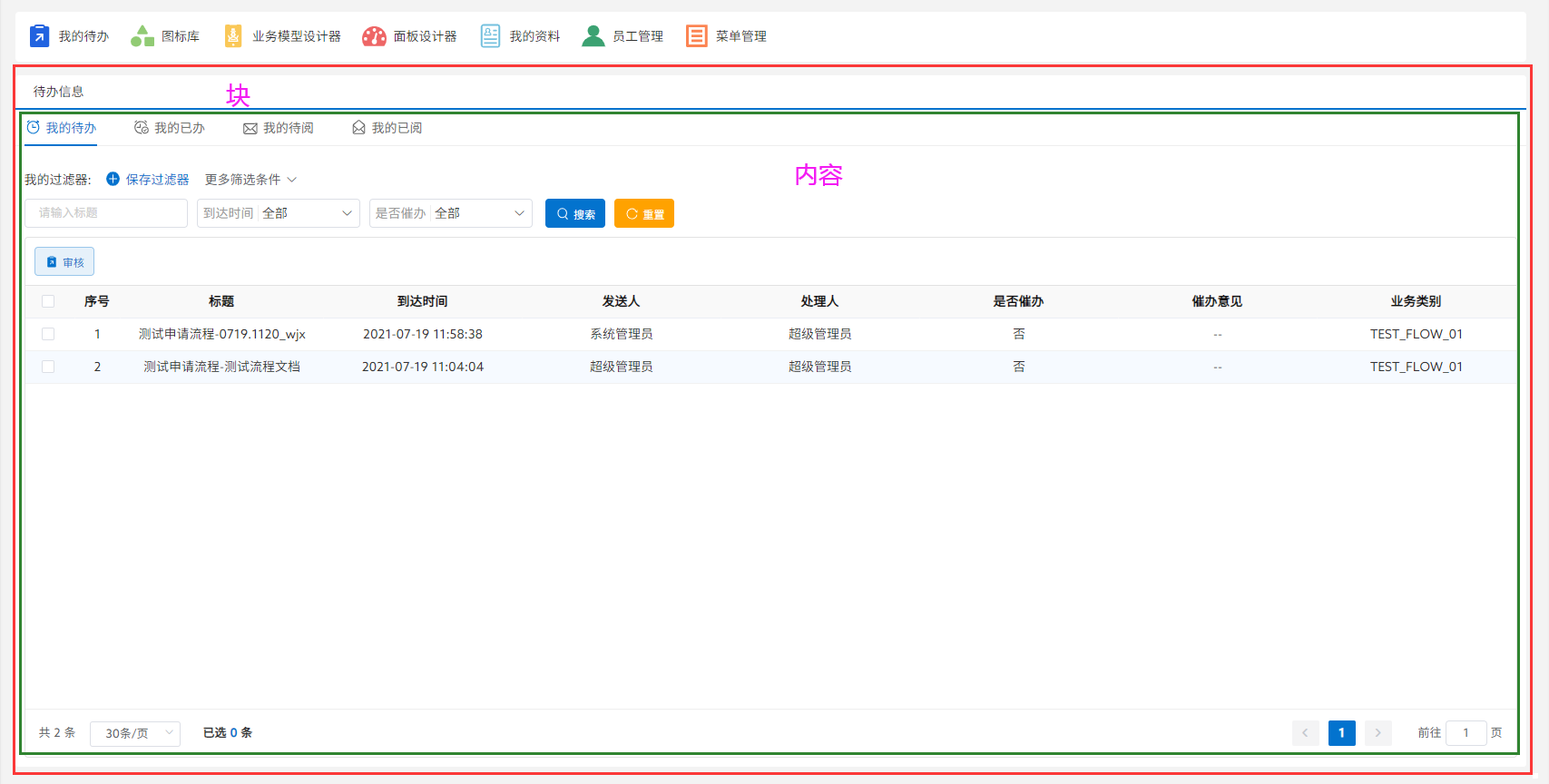Select page number 1 in pagination
The image size is (1549, 784).
pyautogui.click(x=1342, y=733)
